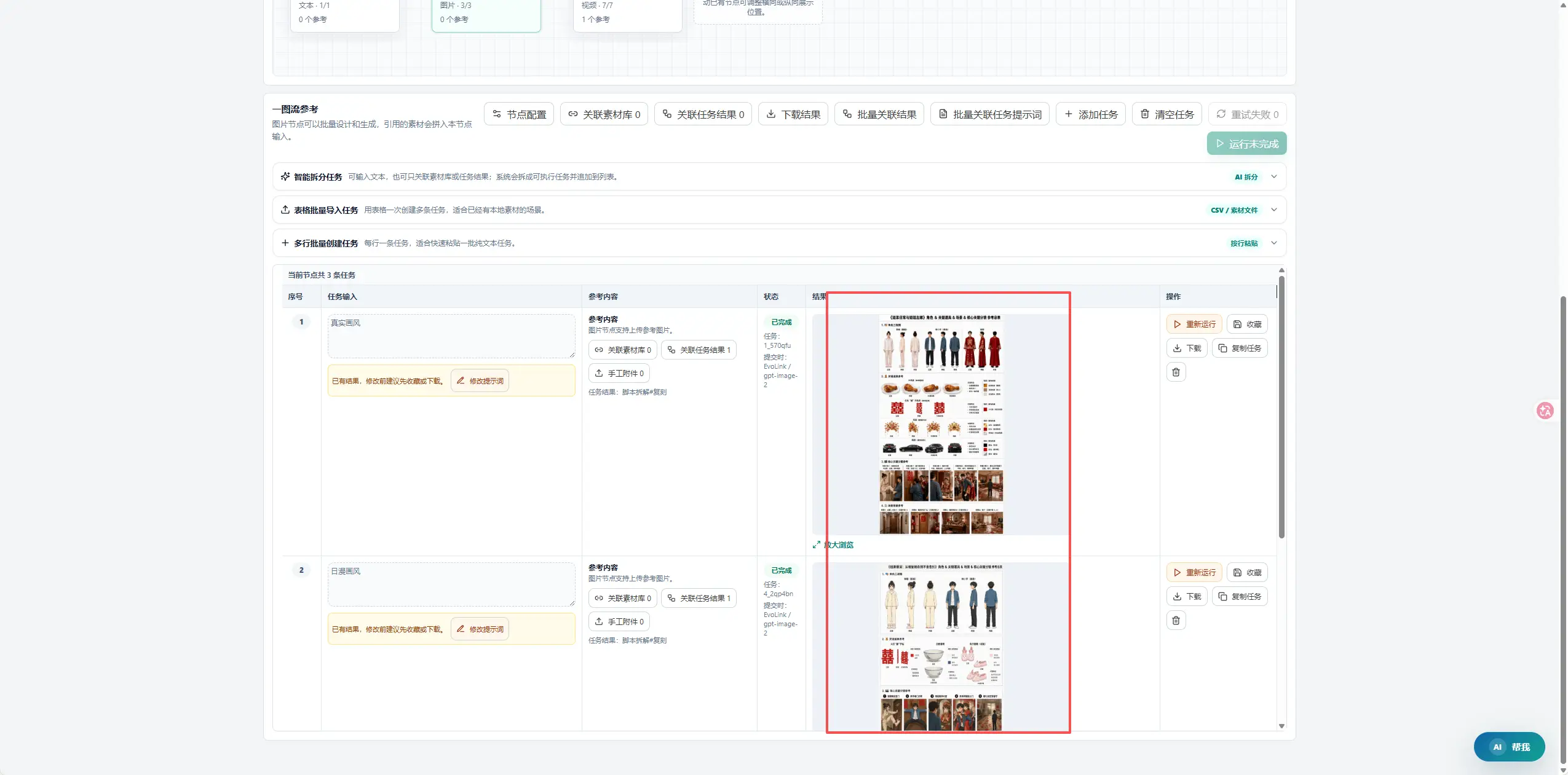Click 重新运行 for task 1
The height and width of the screenshot is (775, 1568).
1194,324
